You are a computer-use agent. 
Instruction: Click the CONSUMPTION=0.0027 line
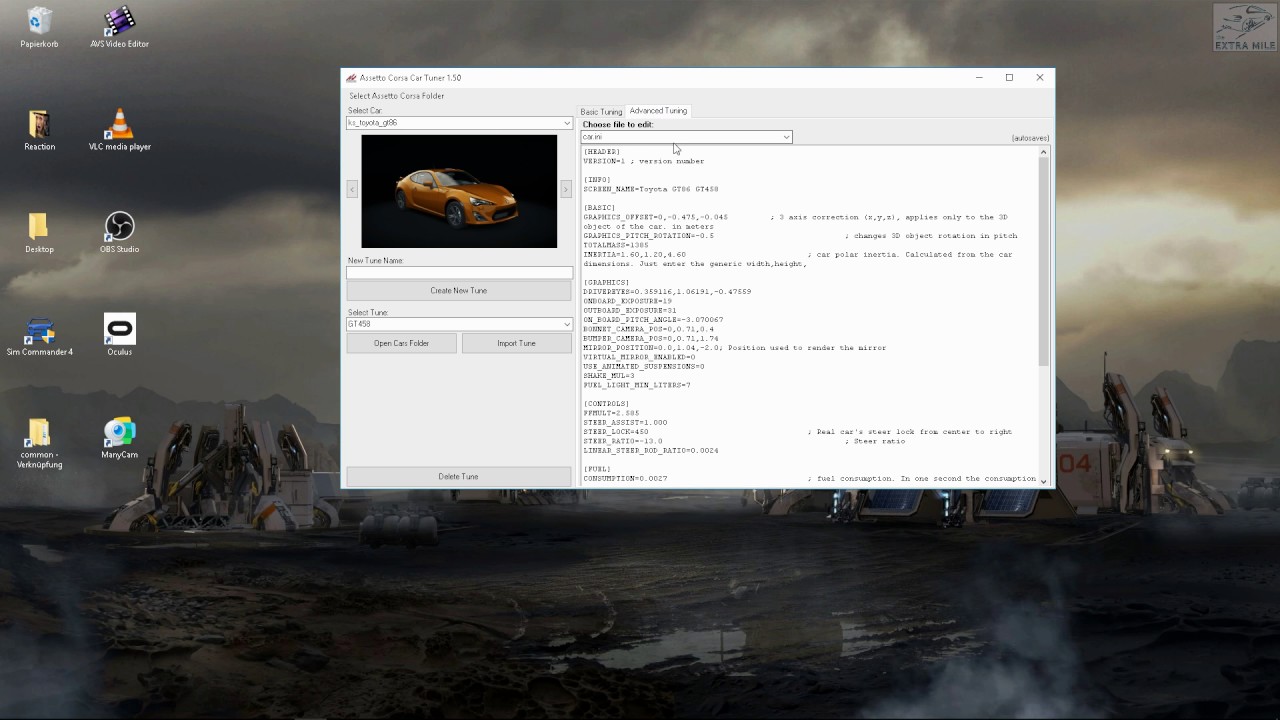[x=625, y=479]
